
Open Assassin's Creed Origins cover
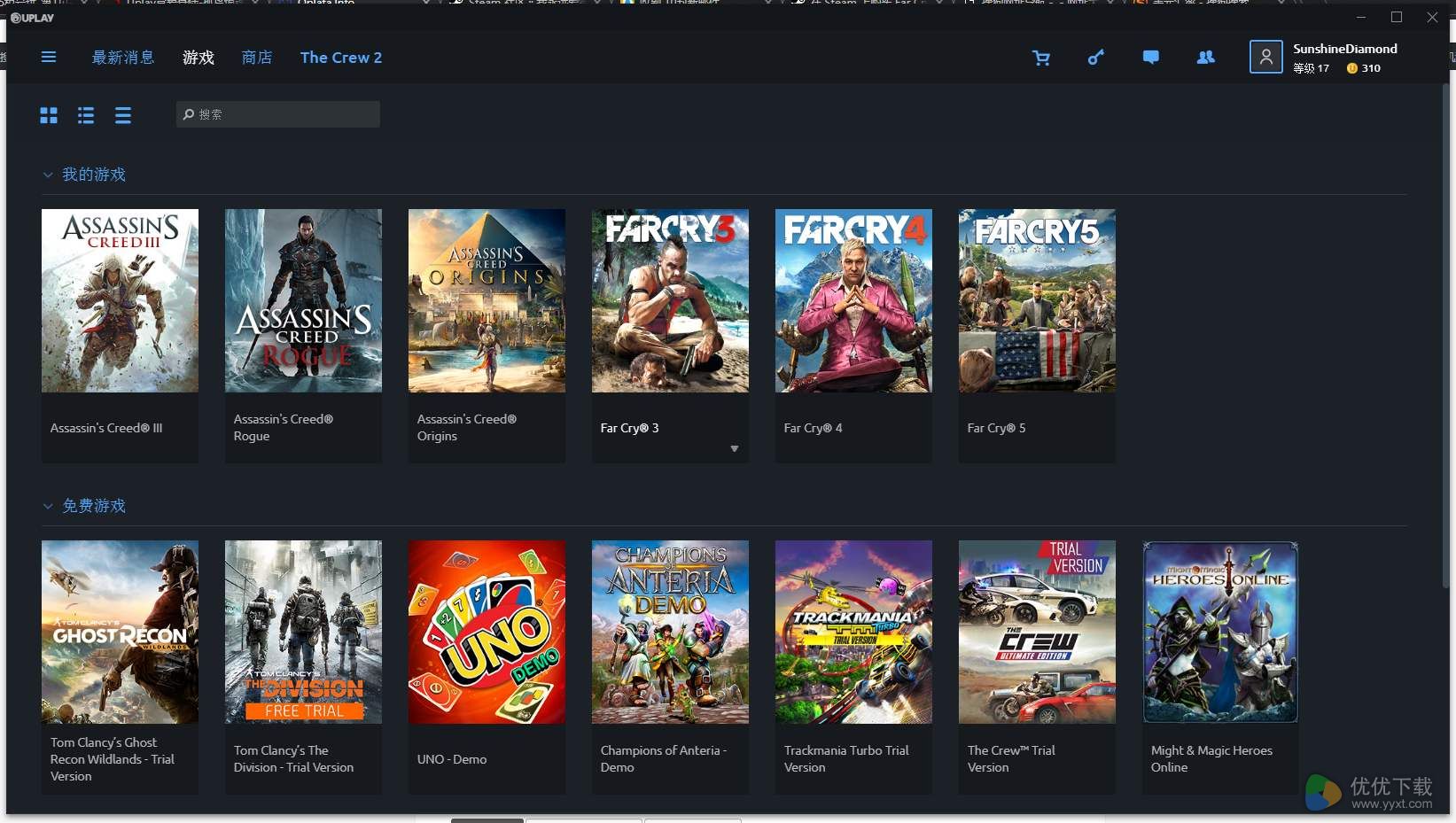[487, 301]
